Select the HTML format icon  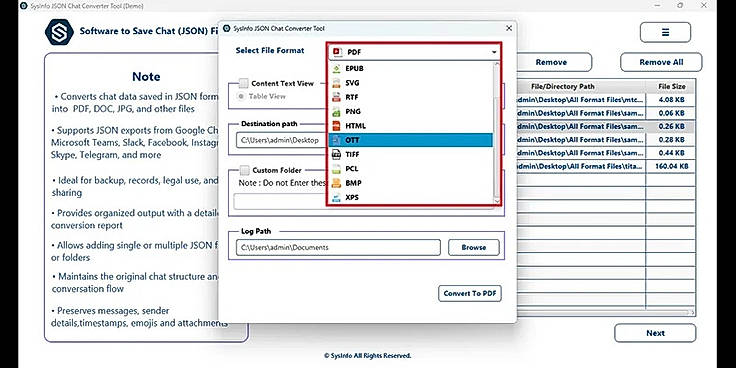point(336,126)
